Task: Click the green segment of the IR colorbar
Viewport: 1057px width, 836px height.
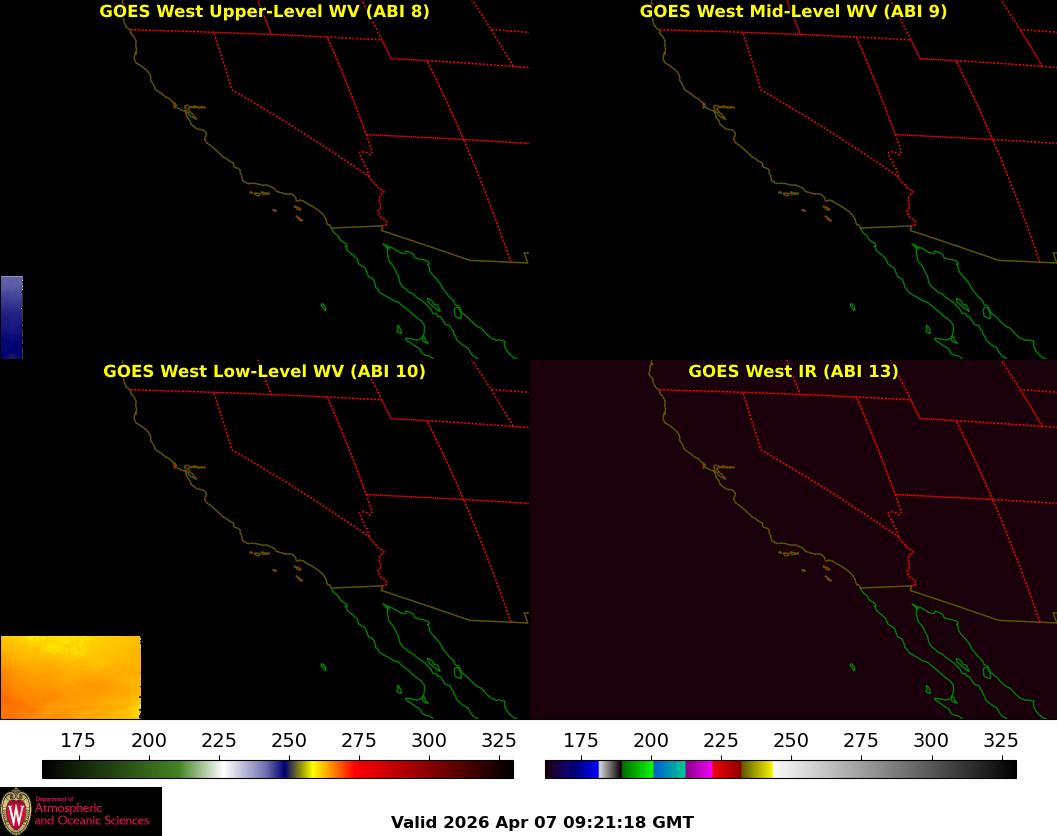Action: point(637,769)
